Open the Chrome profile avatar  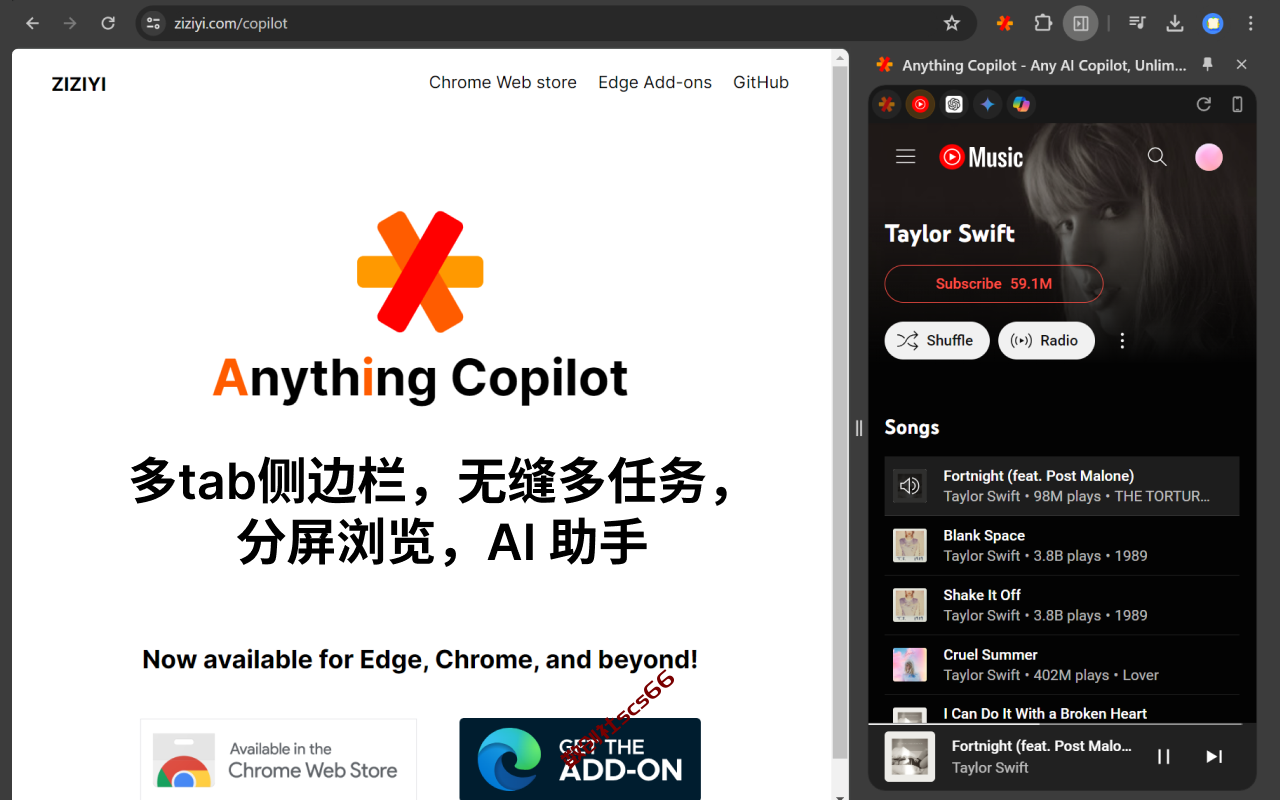[x=1213, y=23]
